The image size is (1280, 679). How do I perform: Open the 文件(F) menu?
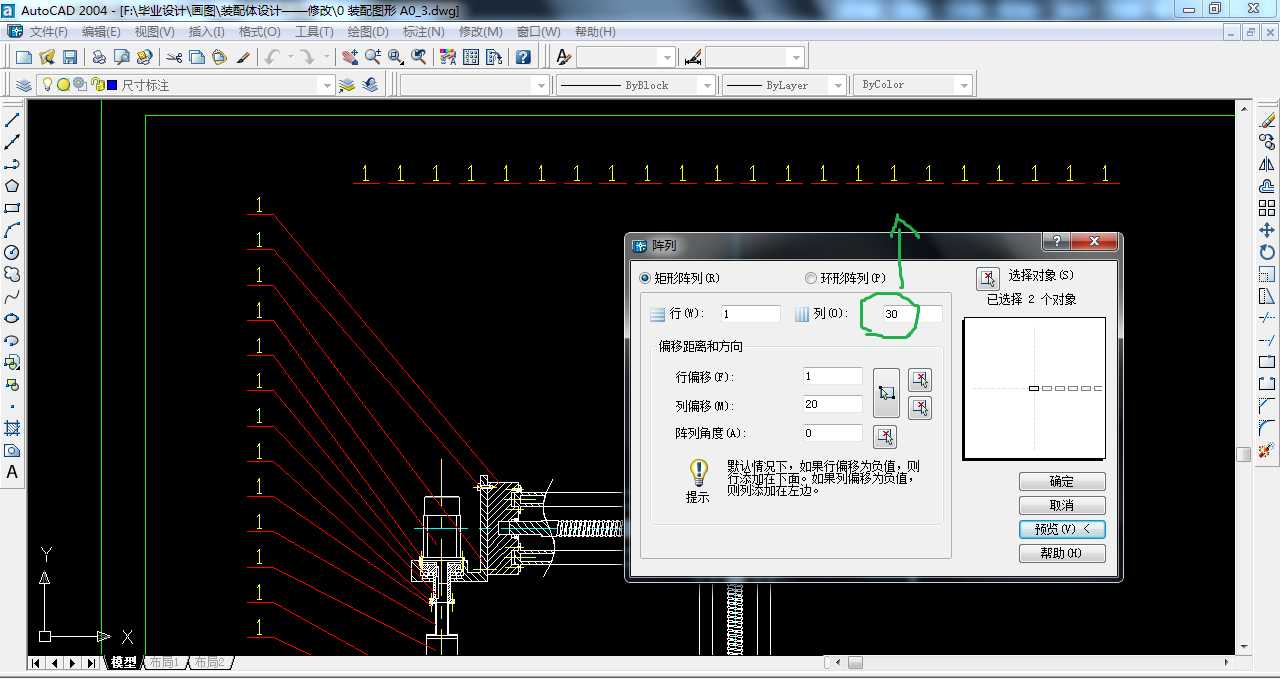point(48,32)
